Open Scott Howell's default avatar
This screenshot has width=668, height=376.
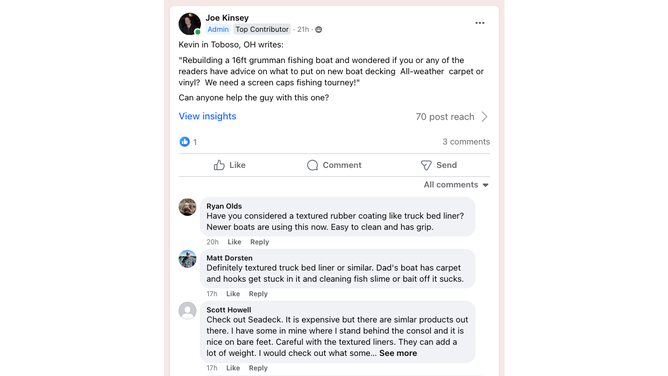tap(187, 310)
